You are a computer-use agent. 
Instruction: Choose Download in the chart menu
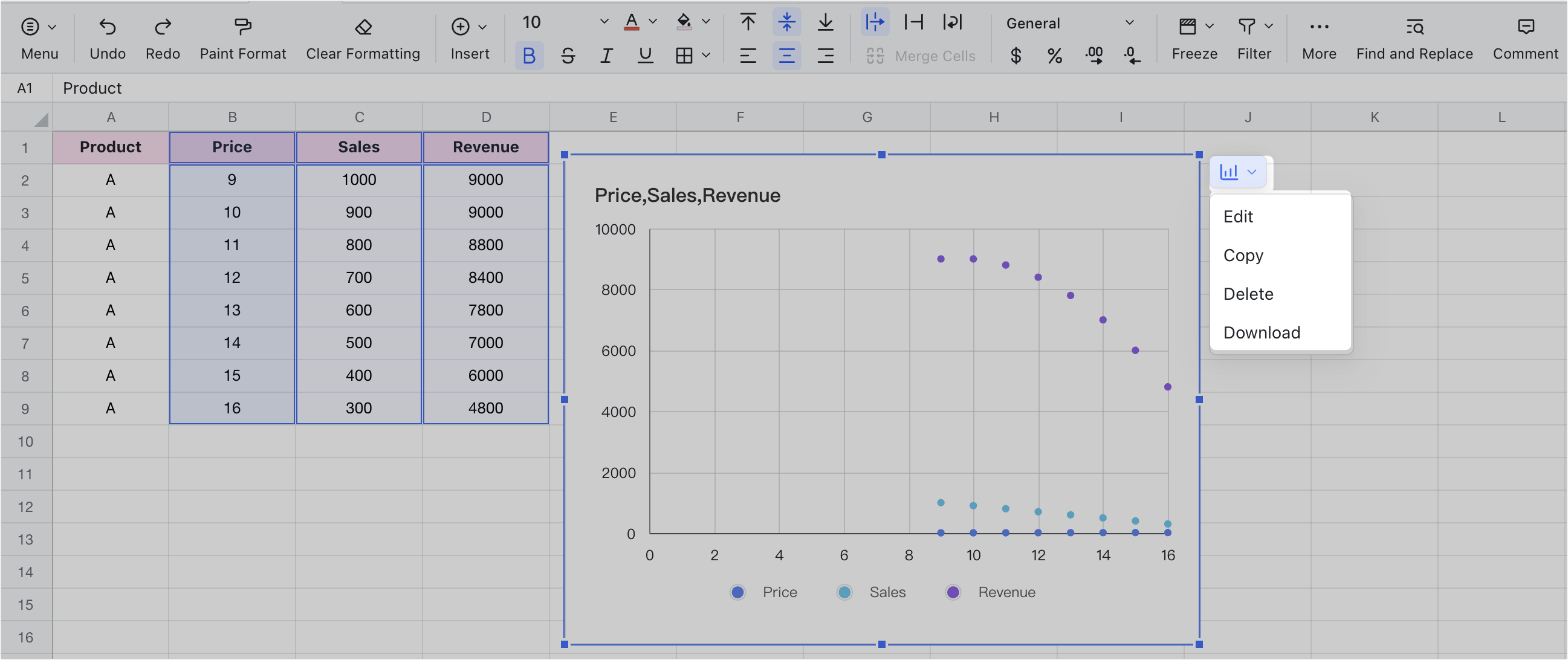(x=1261, y=332)
